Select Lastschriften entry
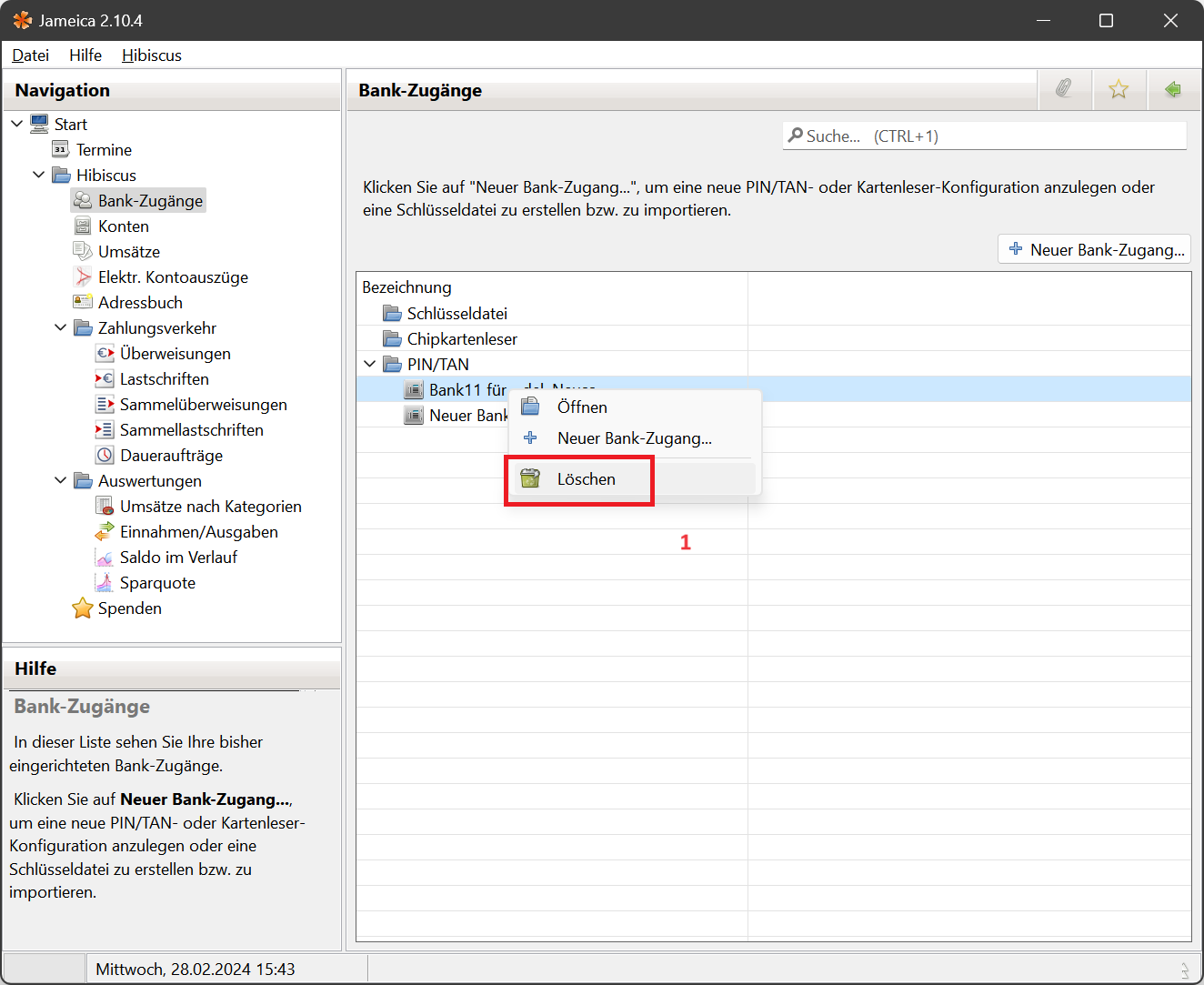 point(165,378)
